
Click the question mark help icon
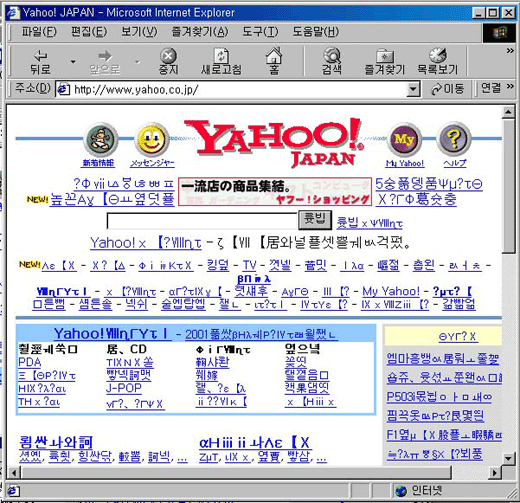(x=455, y=139)
